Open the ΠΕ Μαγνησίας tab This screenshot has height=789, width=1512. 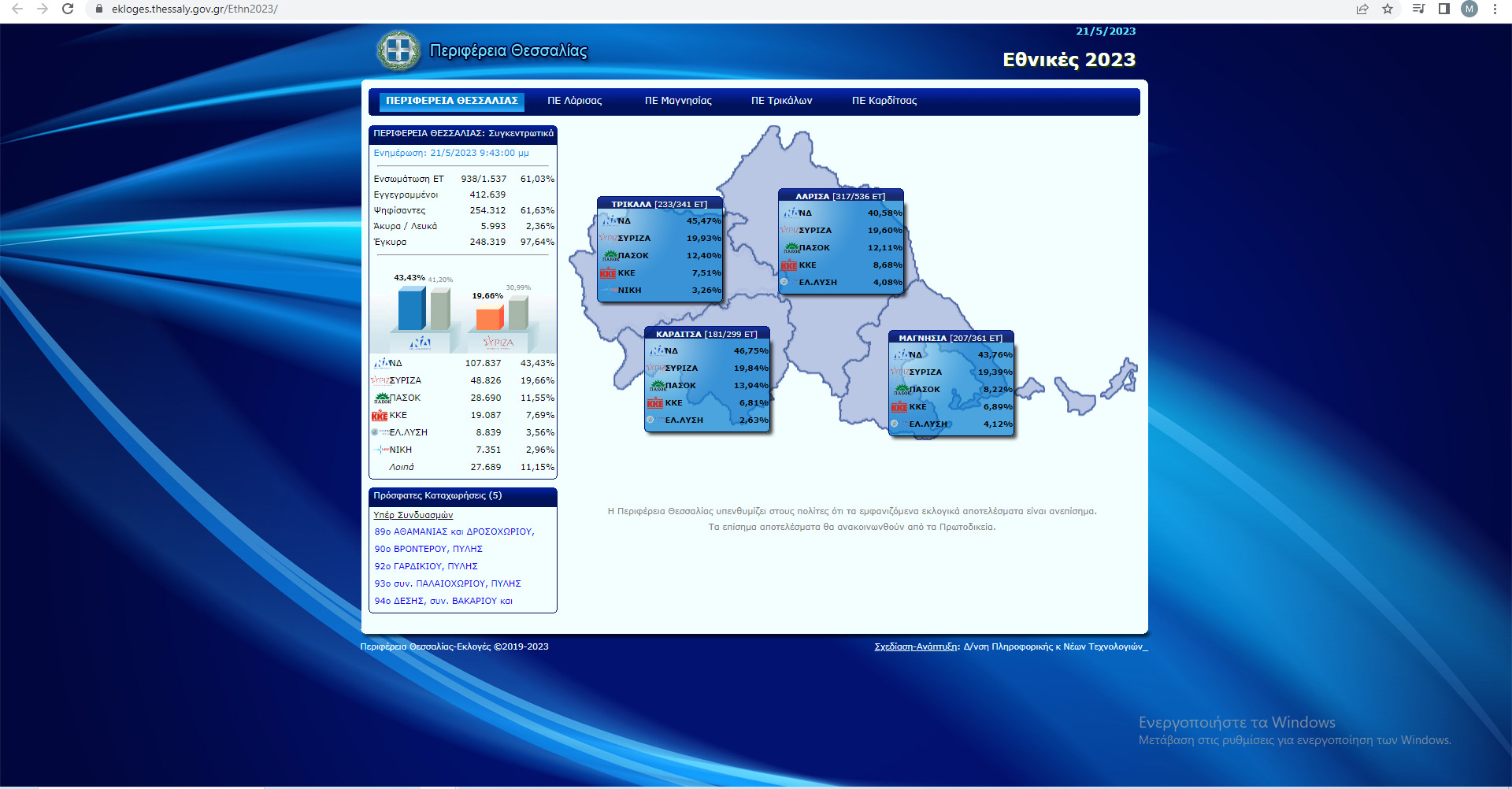coord(678,101)
